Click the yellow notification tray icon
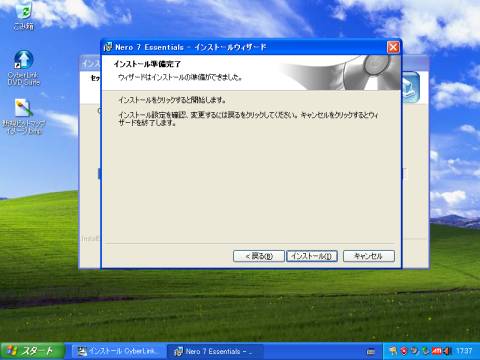This screenshot has width=480, height=360. [x=394, y=351]
